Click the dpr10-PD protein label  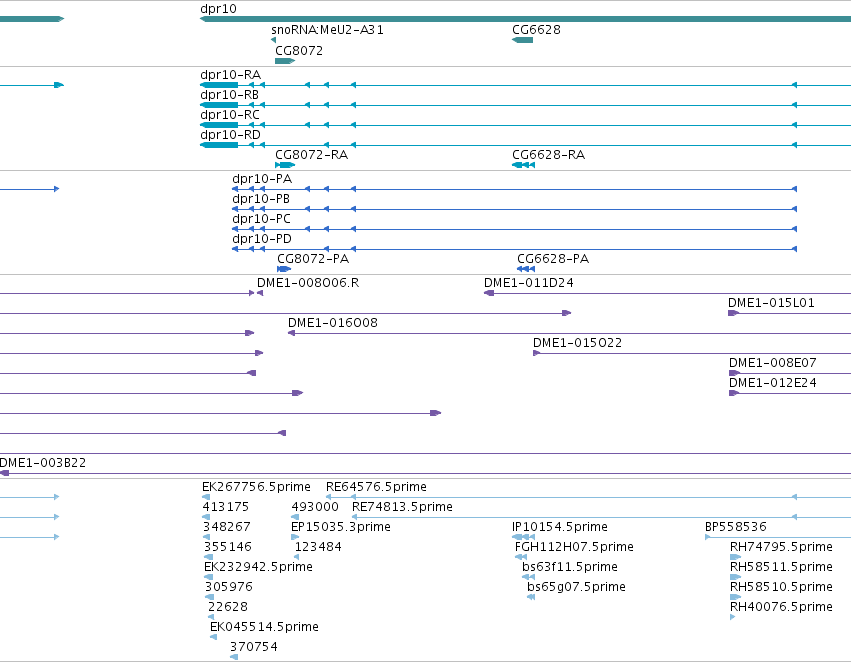pos(262,239)
